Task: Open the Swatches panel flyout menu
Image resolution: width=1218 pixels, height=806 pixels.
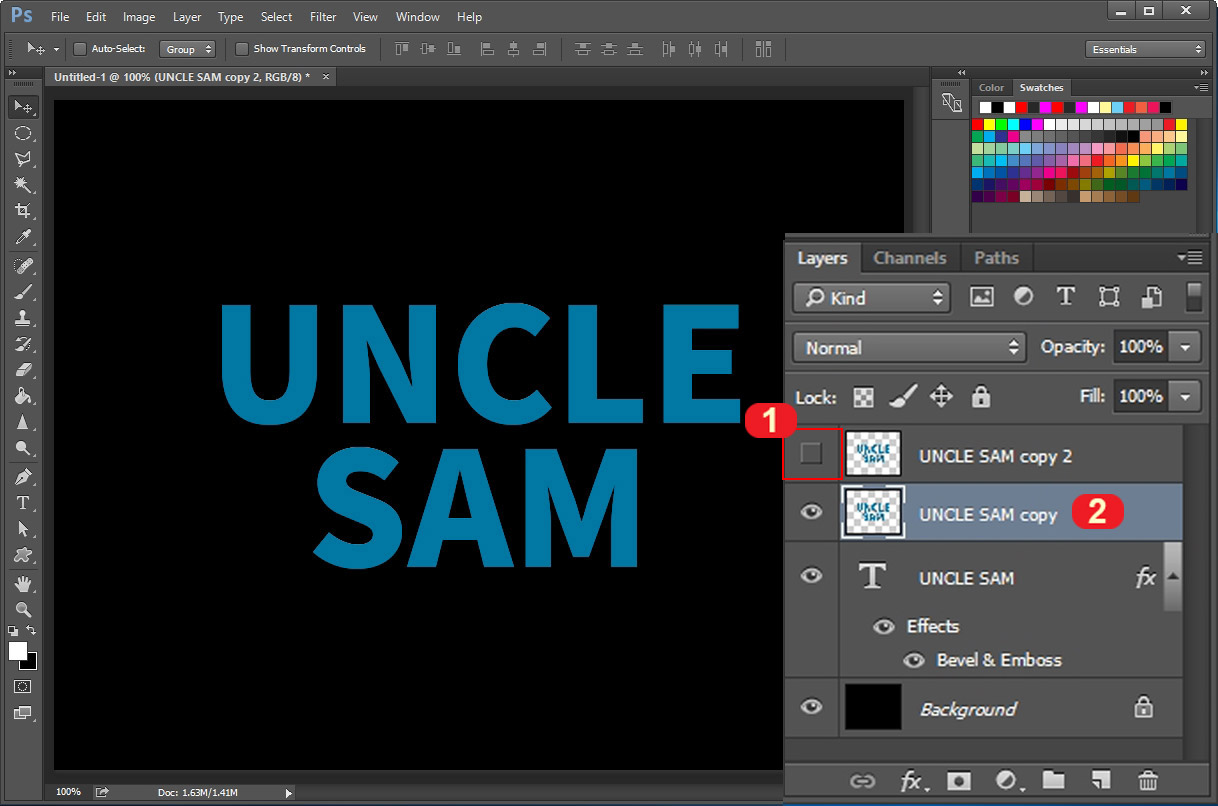Action: (x=1201, y=87)
